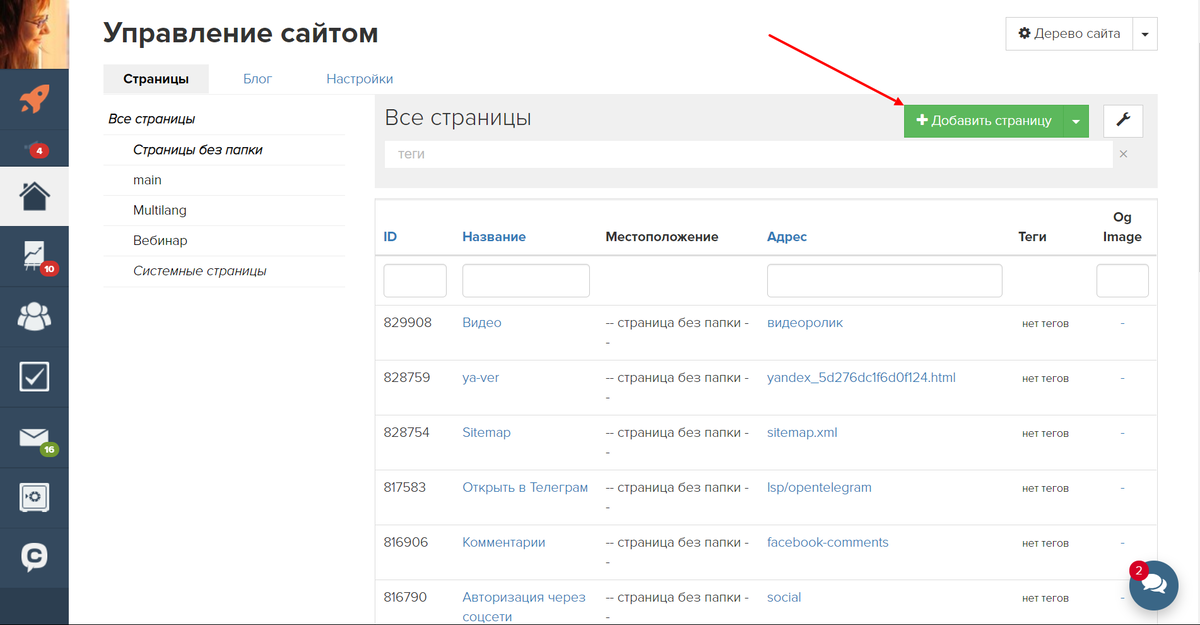Expand the arrow next to Добавить страницу
The width and height of the screenshot is (1200, 625).
pyautogui.click(x=1075, y=121)
